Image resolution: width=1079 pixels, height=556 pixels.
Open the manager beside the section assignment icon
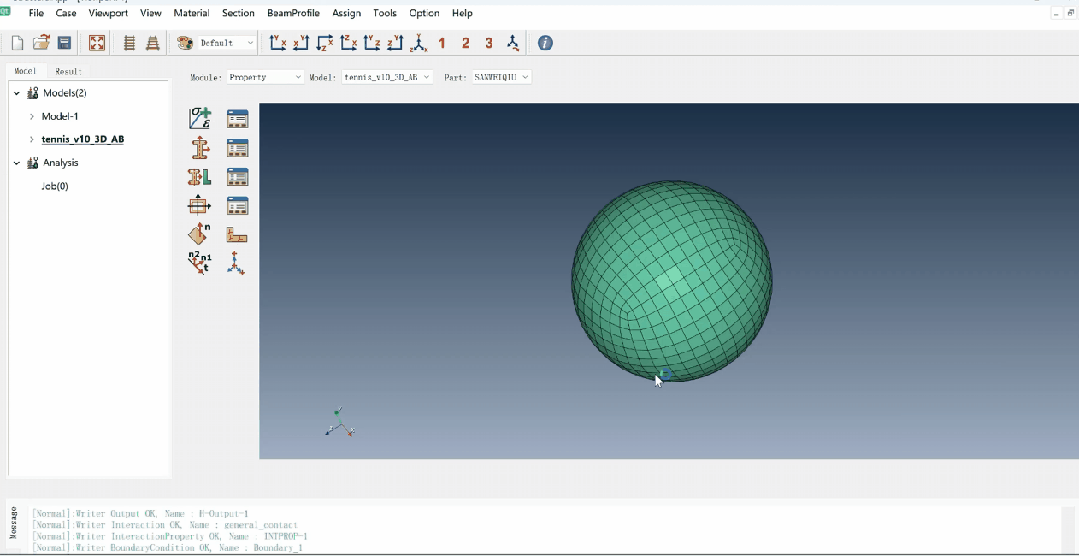point(237,177)
